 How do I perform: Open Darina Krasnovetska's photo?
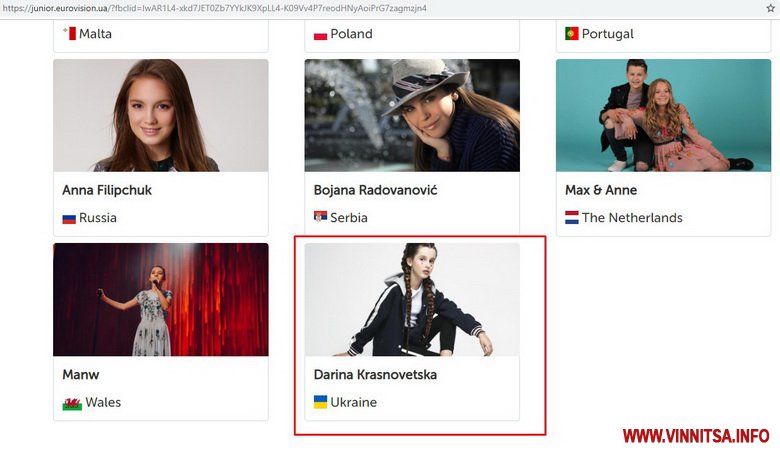click(x=412, y=300)
